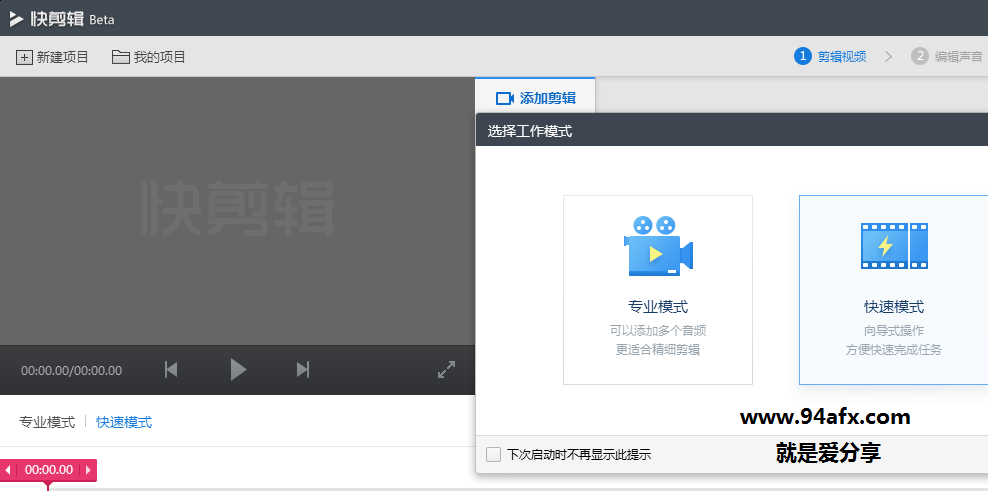Click the 新建项目 plus icon
The width and height of the screenshot is (988, 491).
(24, 57)
